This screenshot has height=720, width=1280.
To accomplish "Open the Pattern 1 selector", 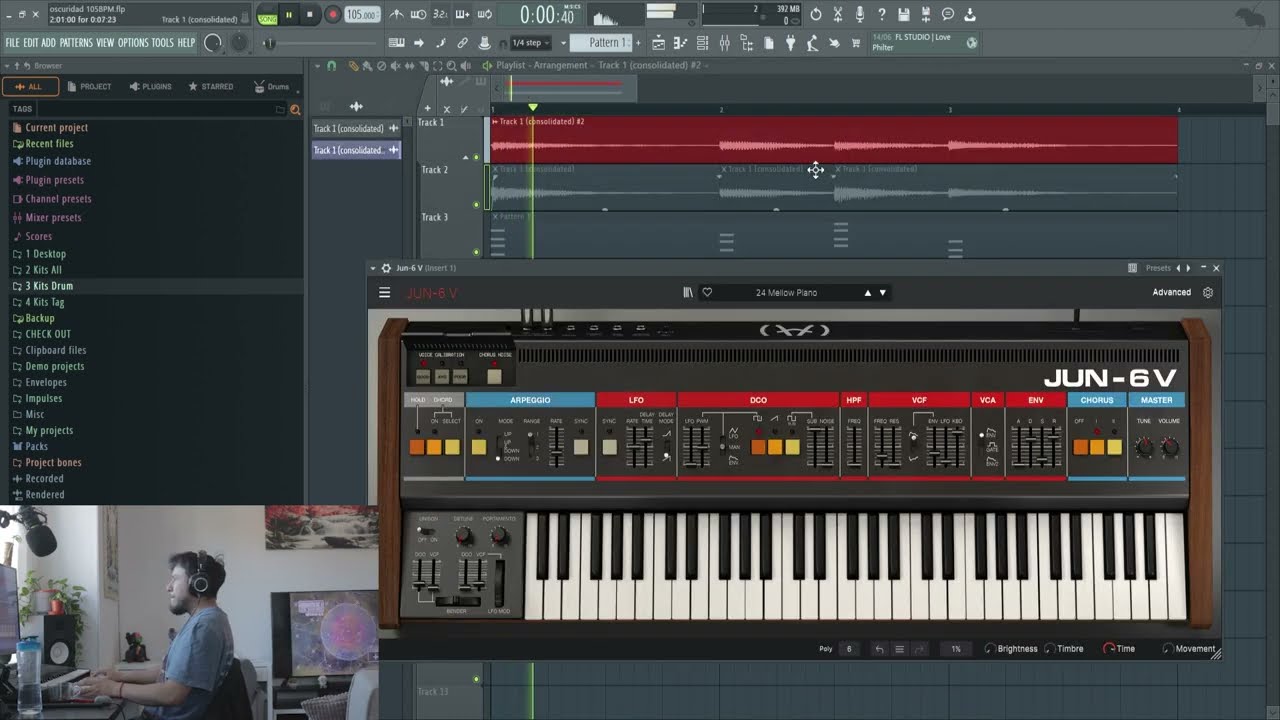I will pos(601,43).
